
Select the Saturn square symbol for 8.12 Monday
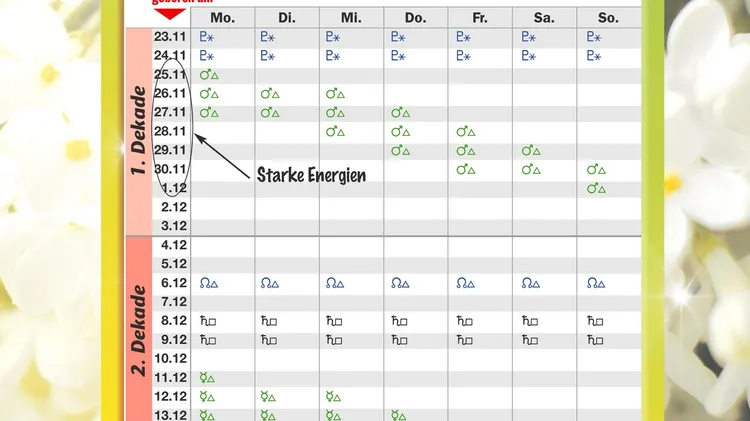[x=208, y=321]
